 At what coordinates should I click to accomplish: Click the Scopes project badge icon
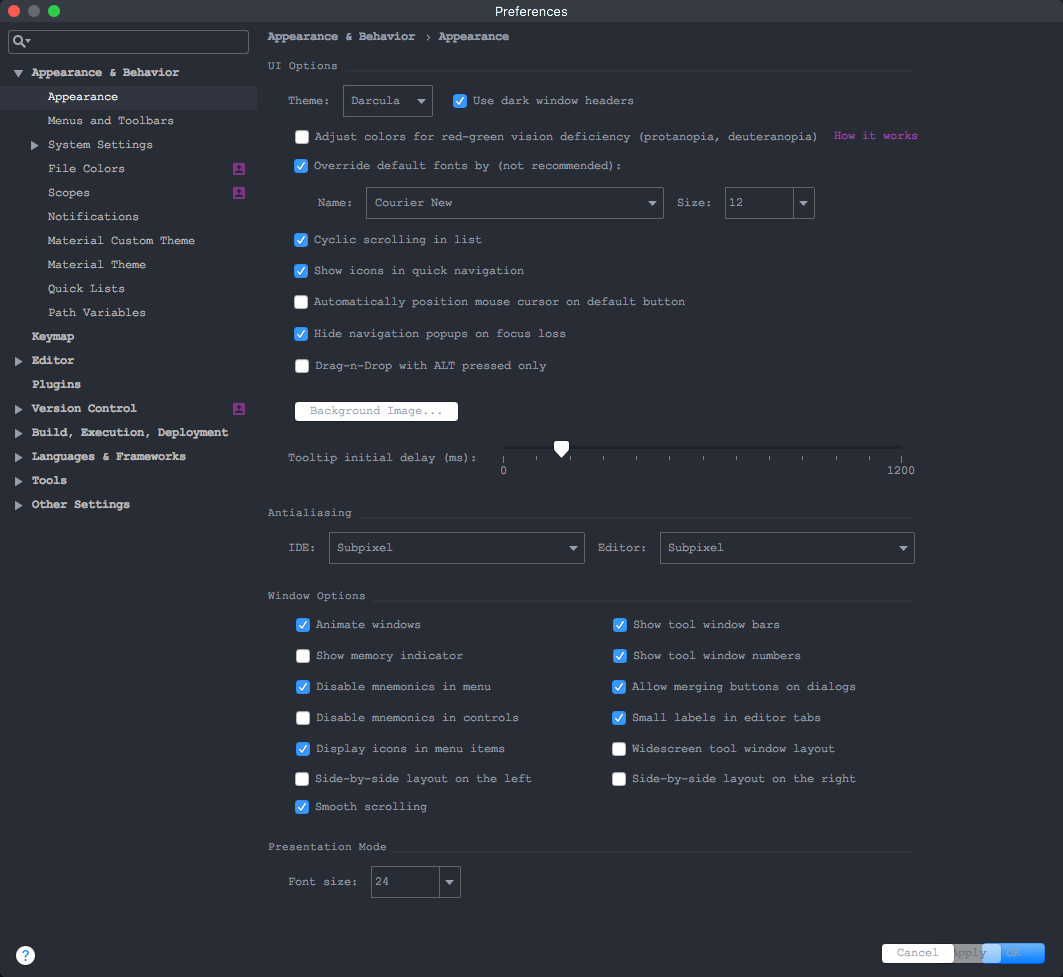coord(239,193)
